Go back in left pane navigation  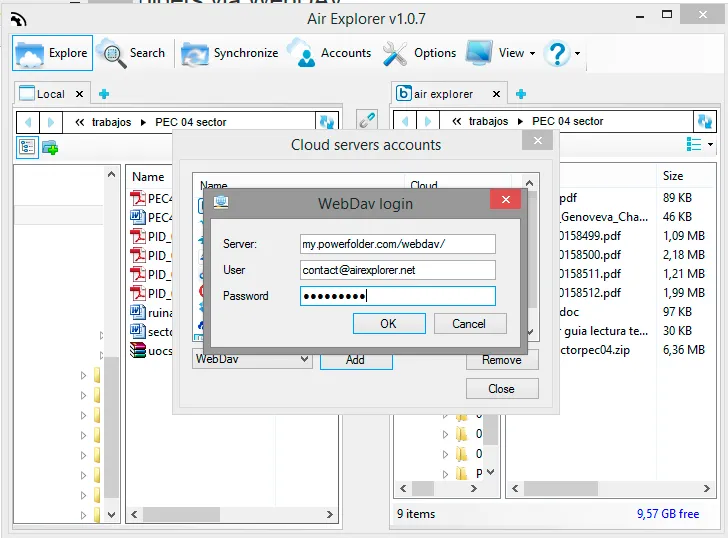point(28,122)
